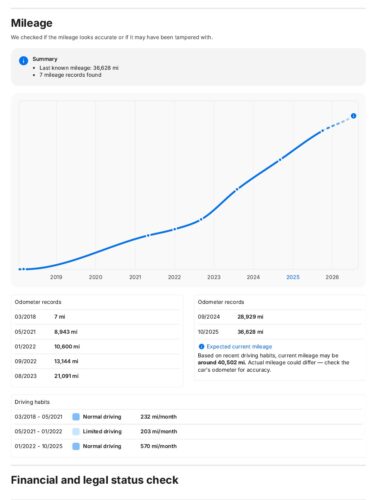This screenshot has height=500, width=376.
Task: Click the expected mileage marker on chart
Action: tap(353, 116)
